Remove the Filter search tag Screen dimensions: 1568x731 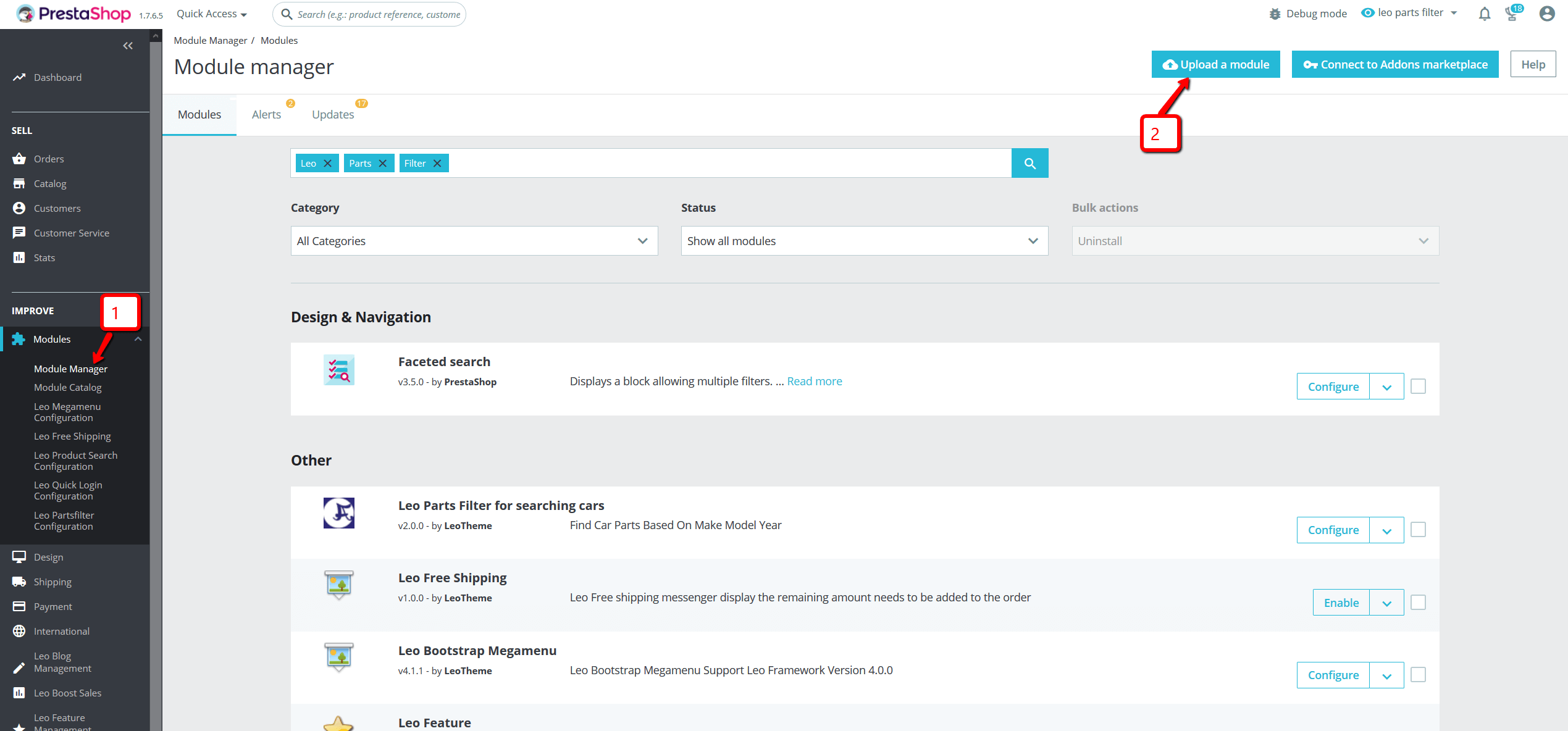click(x=437, y=163)
